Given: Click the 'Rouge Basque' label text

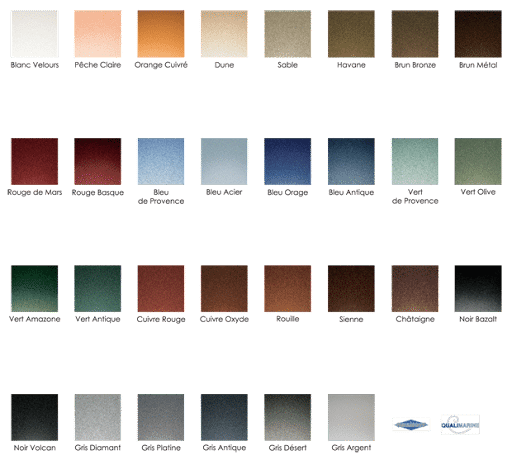Looking at the screenshot, I should 98,193.
